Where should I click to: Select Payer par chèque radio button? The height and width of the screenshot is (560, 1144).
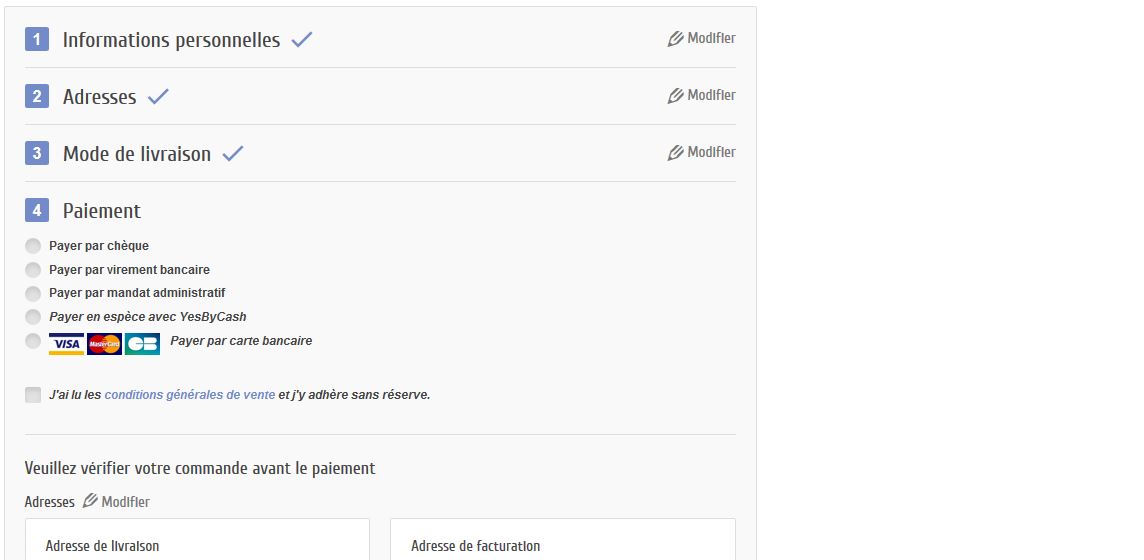(x=33, y=246)
